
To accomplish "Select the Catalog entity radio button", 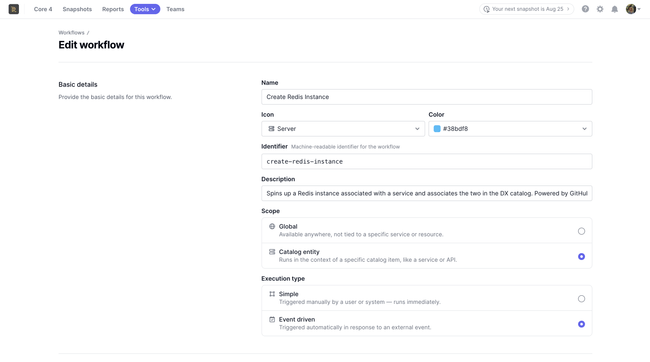I will 581,257.
